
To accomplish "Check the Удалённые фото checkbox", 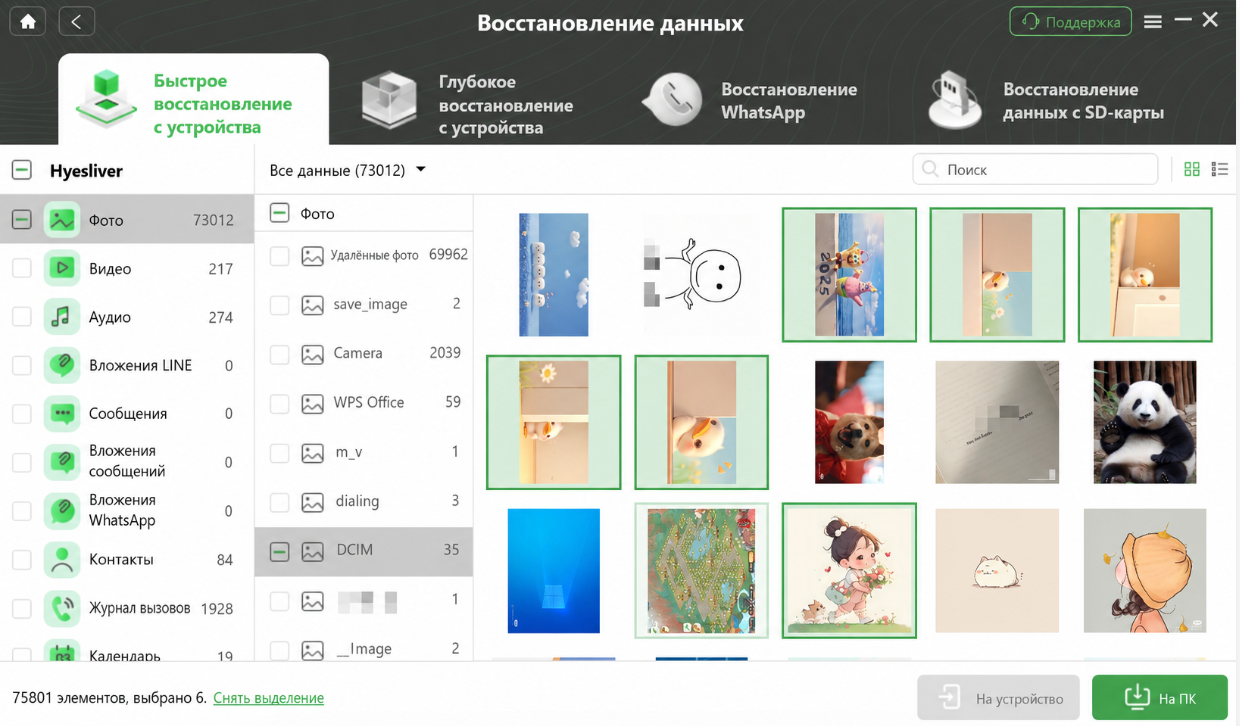I will click(x=280, y=255).
